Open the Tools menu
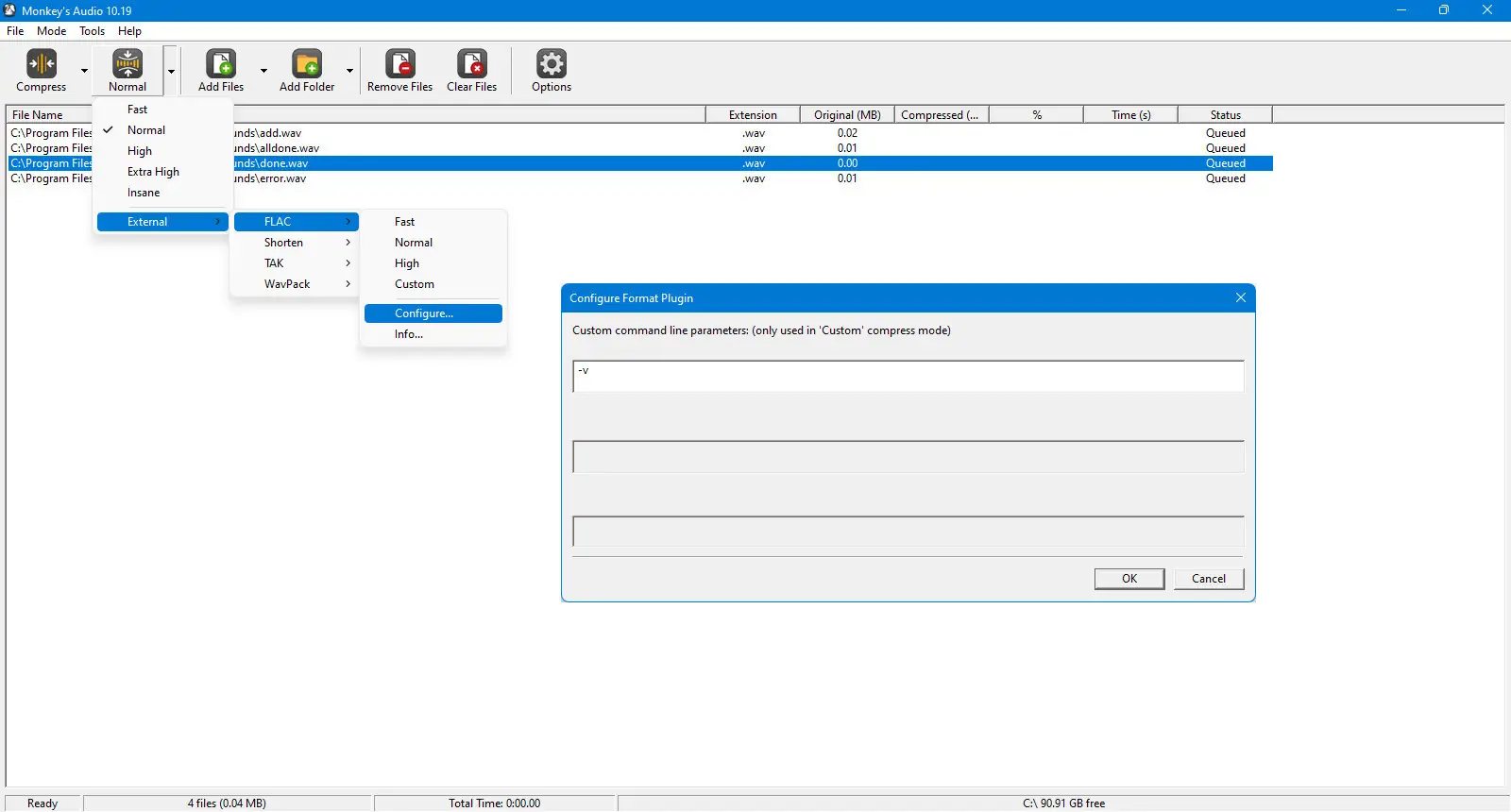The height and width of the screenshot is (812, 1511). pos(93,31)
